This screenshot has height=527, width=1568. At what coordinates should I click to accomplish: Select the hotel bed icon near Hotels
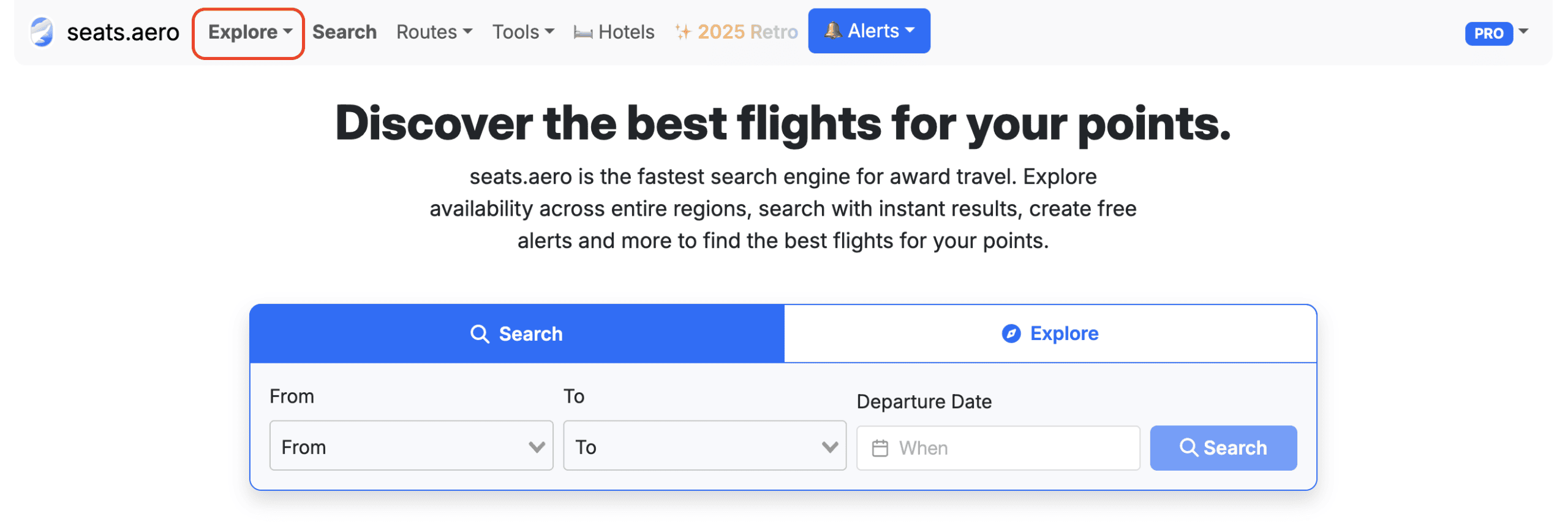pos(582,32)
